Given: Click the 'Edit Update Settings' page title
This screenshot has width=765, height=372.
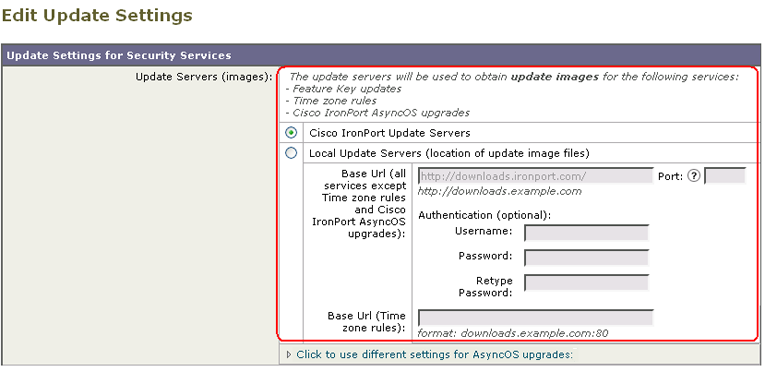Looking at the screenshot, I should pos(97,16).
